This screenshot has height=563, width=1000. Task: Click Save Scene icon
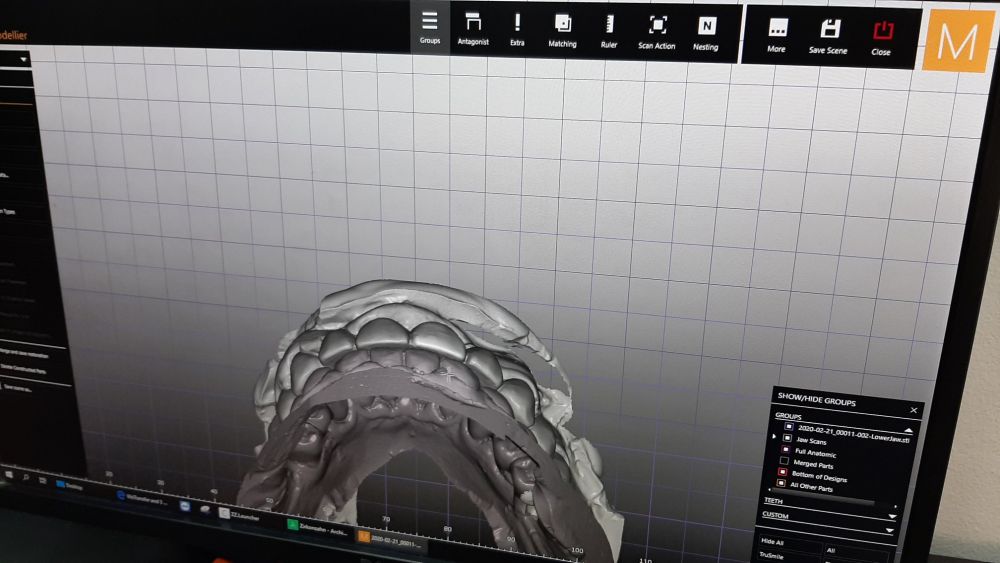[x=828, y=36]
